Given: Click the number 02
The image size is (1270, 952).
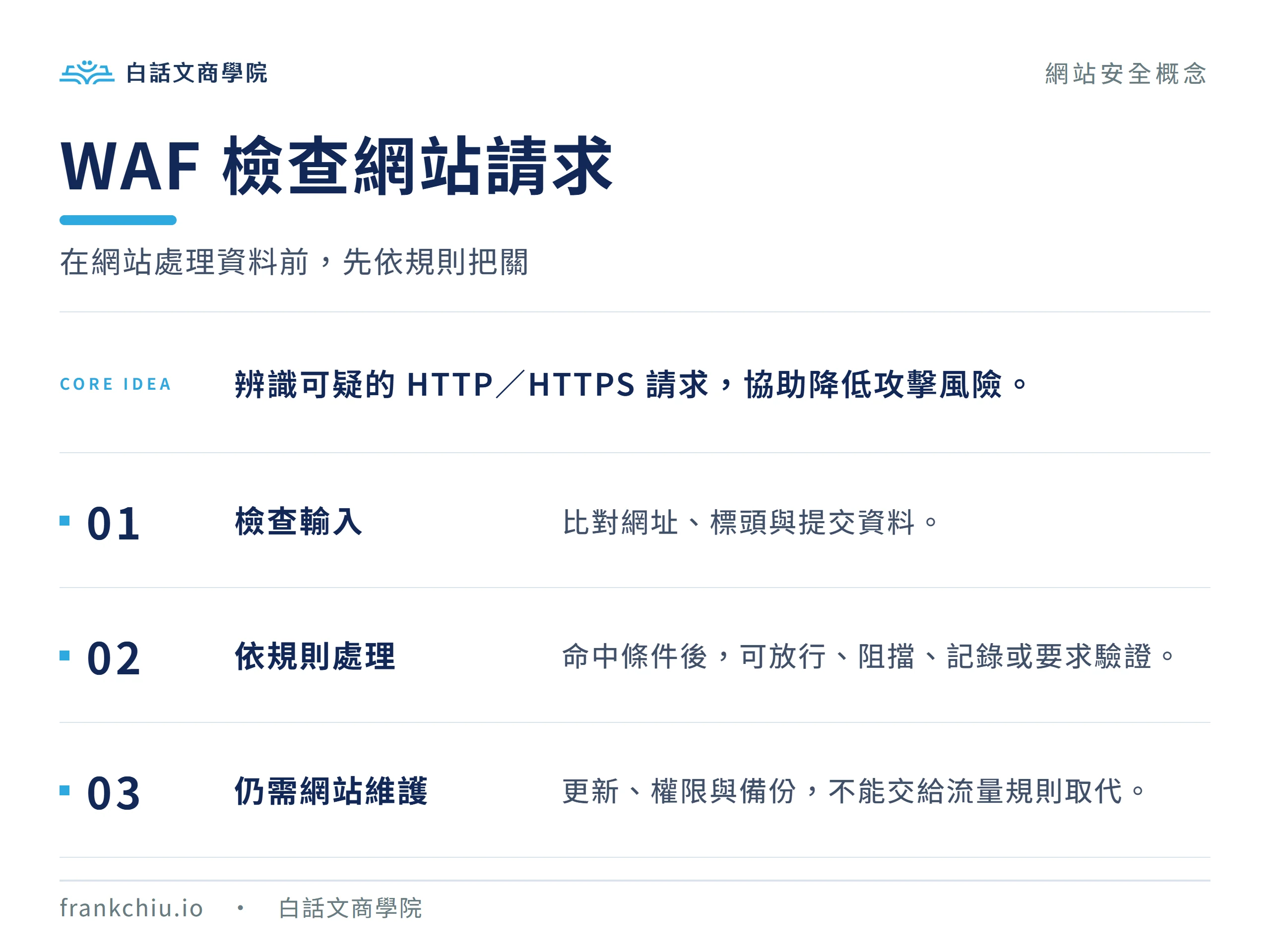Looking at the screenshot, I should coord(113,658).
